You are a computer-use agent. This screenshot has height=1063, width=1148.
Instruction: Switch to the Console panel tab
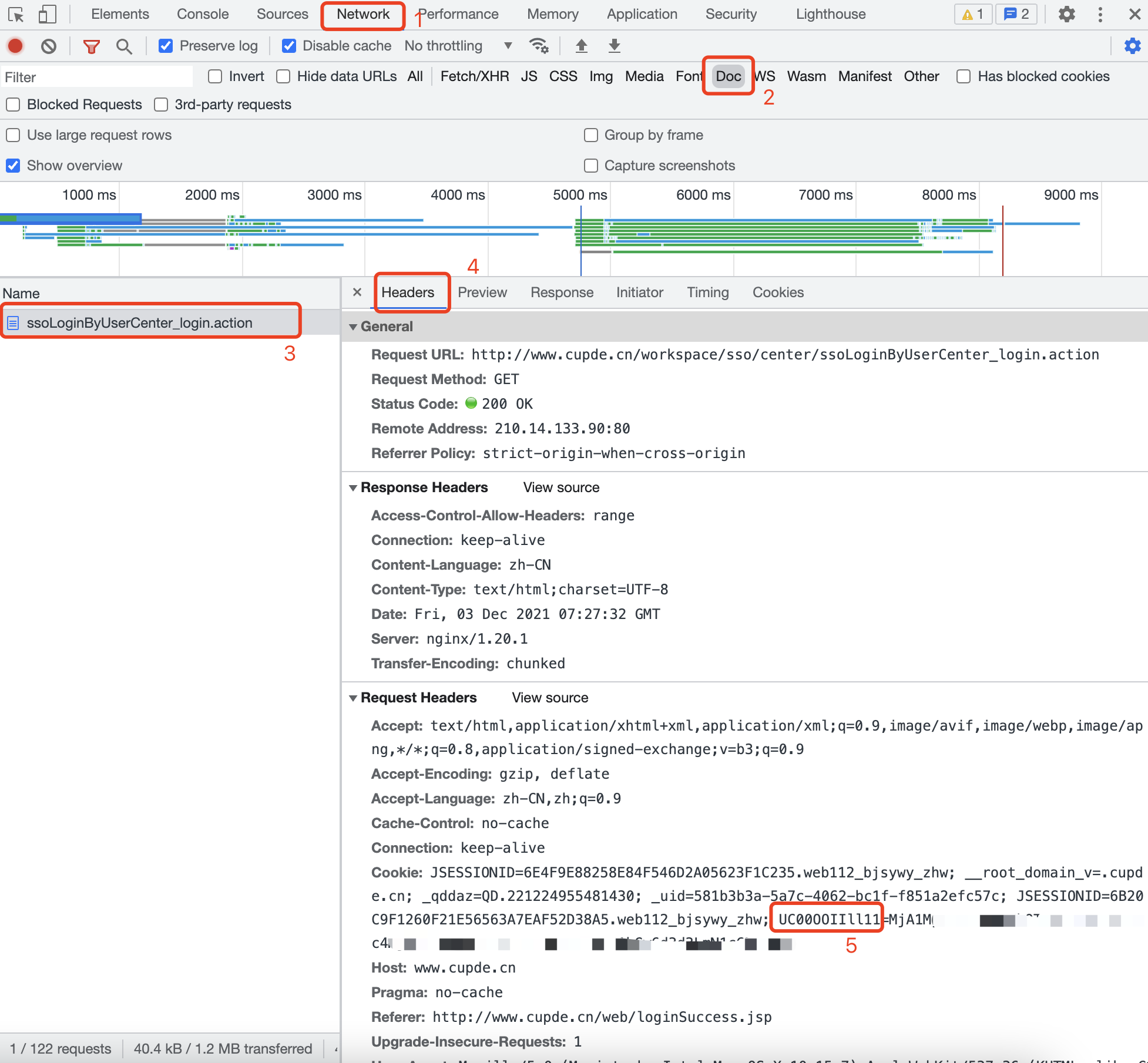coord(203,14)
